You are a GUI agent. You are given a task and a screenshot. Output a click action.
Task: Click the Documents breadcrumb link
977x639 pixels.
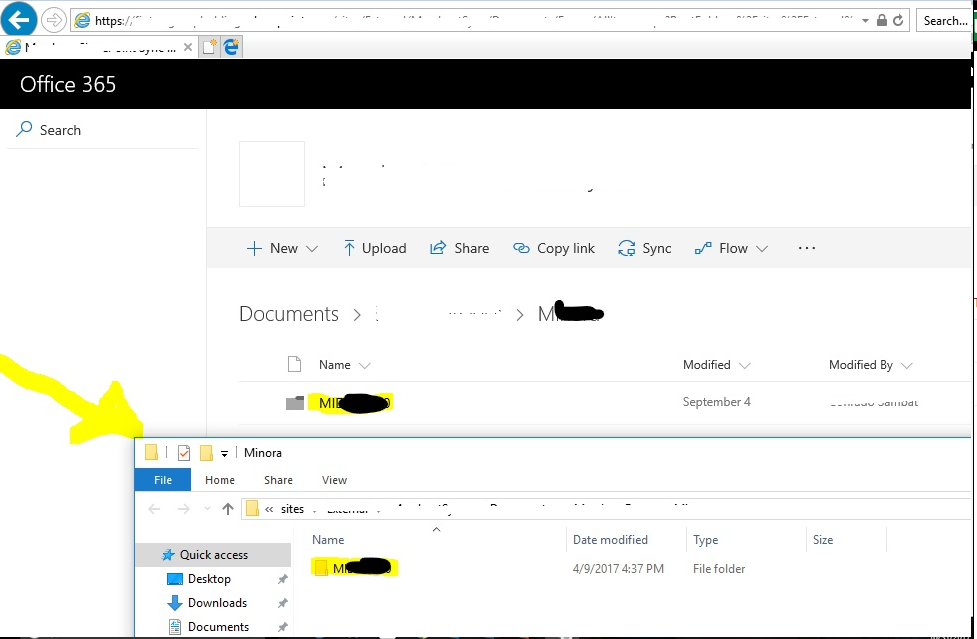tap(288, 313)
